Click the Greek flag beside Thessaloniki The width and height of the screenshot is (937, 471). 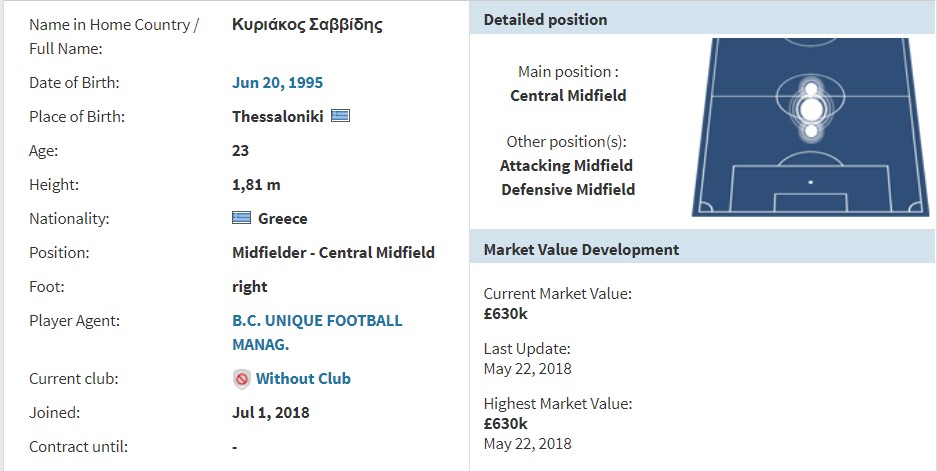pyautogui.click(x=341, y=115)
